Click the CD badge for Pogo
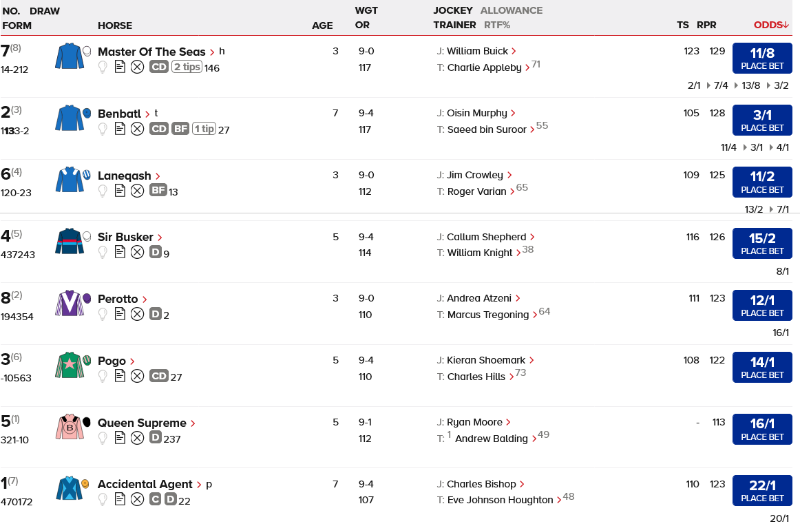800x528 pixels. pos(158,376)
